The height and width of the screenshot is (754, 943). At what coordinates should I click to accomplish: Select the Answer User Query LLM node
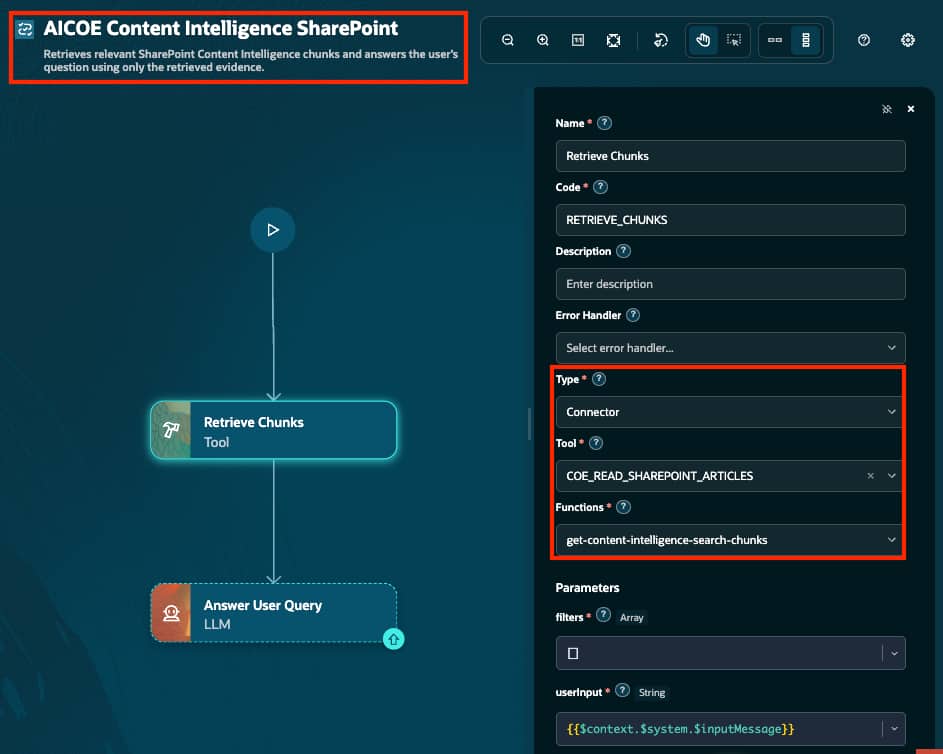coord(274,613)
